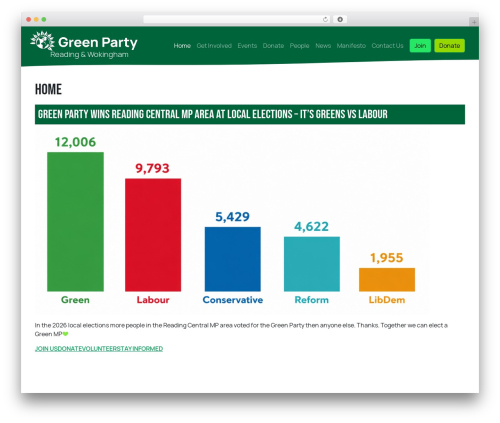The width and height of the screenshot is (500, 423).
Task: Click the blue Conservative bar
Action: [233, 259]
